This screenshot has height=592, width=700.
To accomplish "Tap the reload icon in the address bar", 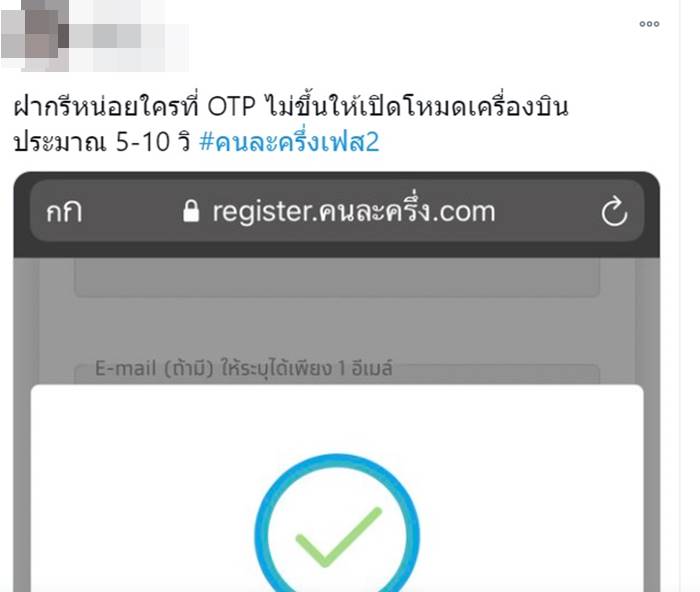I will point(614,211).
